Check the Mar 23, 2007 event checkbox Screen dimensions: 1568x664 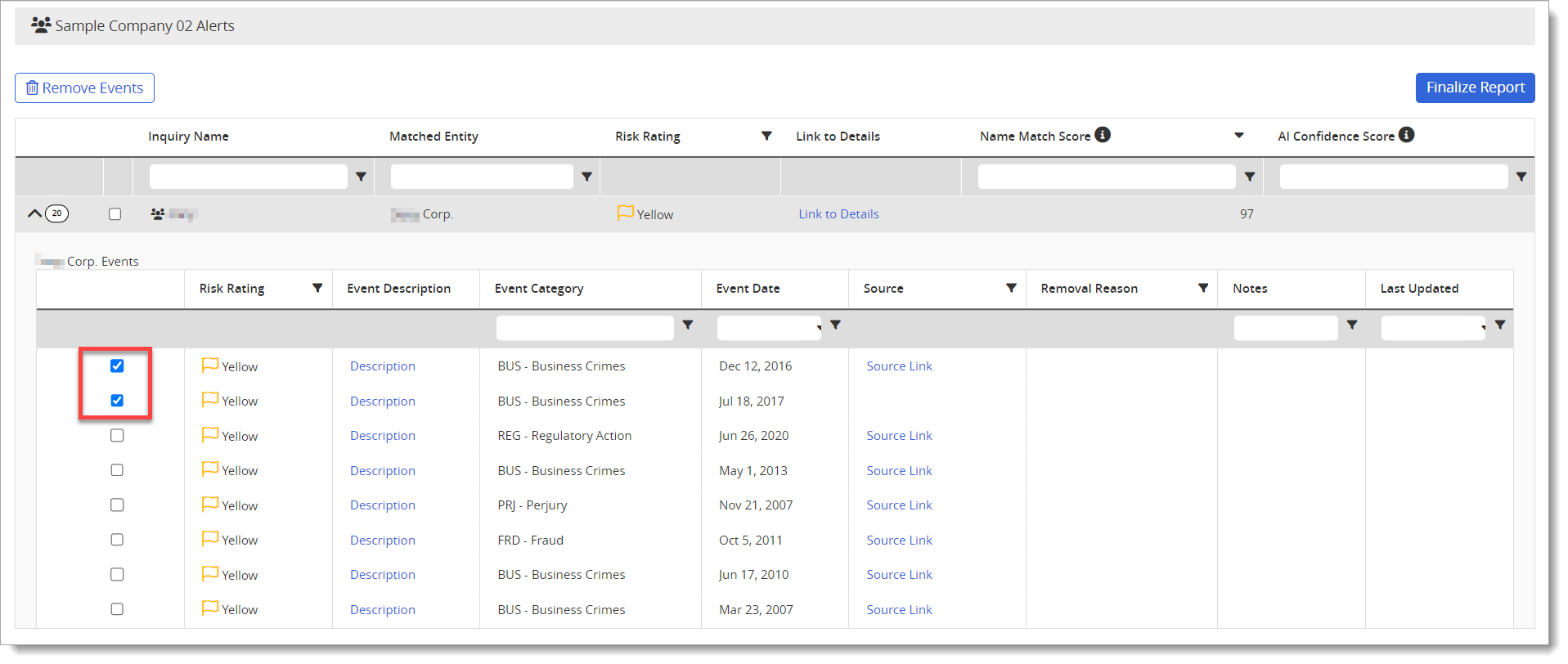117,609
